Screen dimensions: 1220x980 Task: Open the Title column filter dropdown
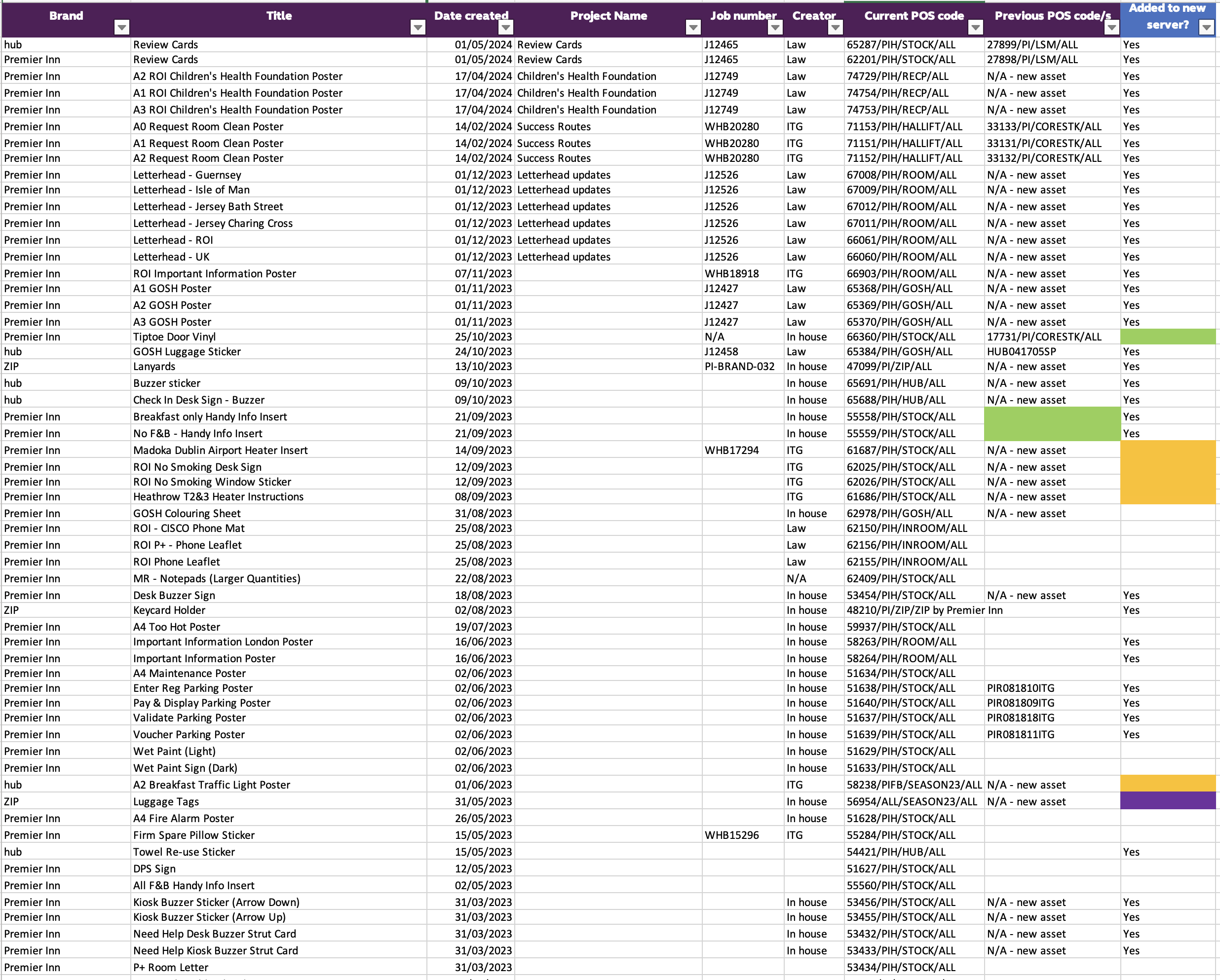click(x=418, y=27)
